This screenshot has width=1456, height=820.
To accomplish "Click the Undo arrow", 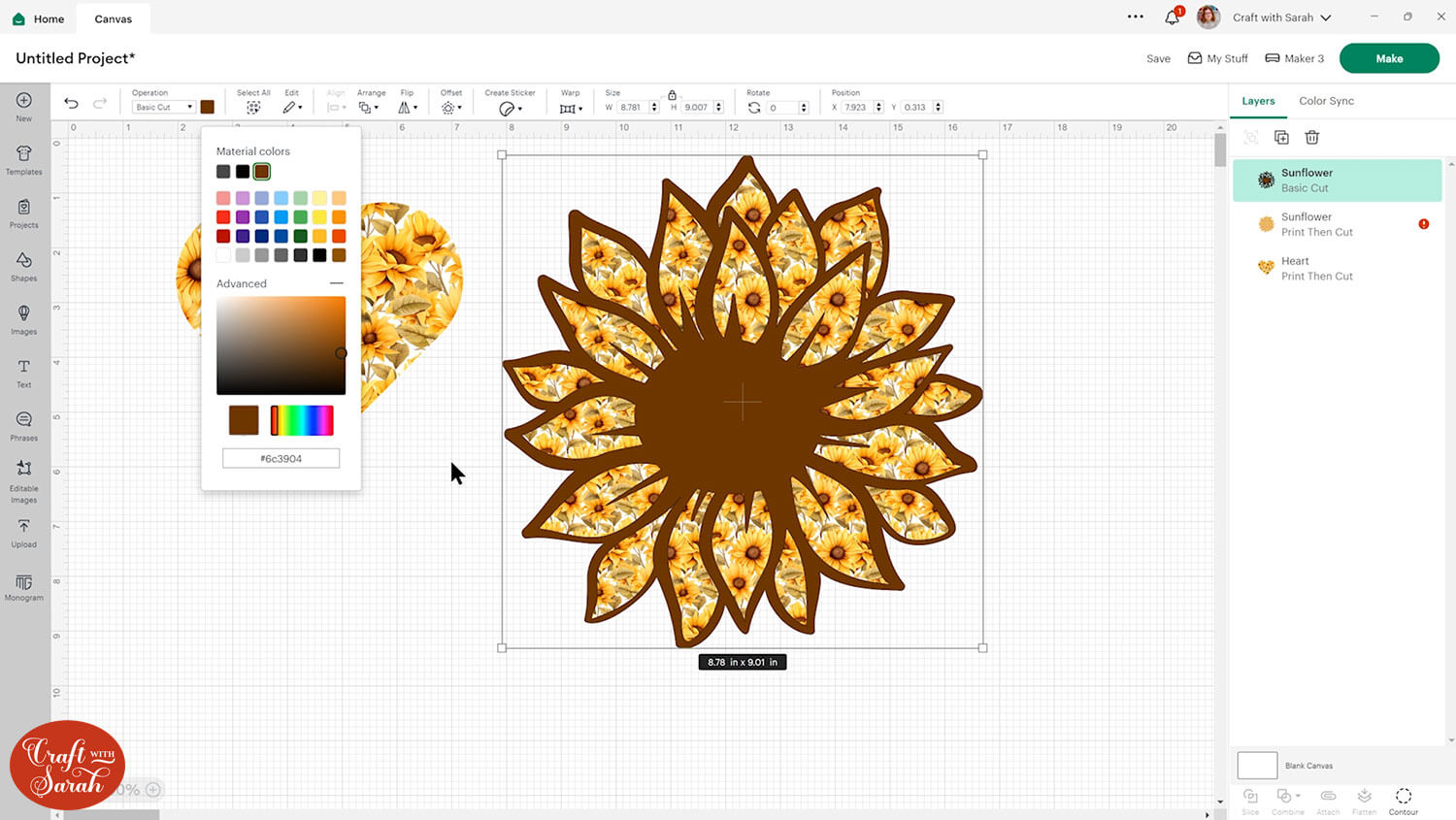I will click(71, 104).
